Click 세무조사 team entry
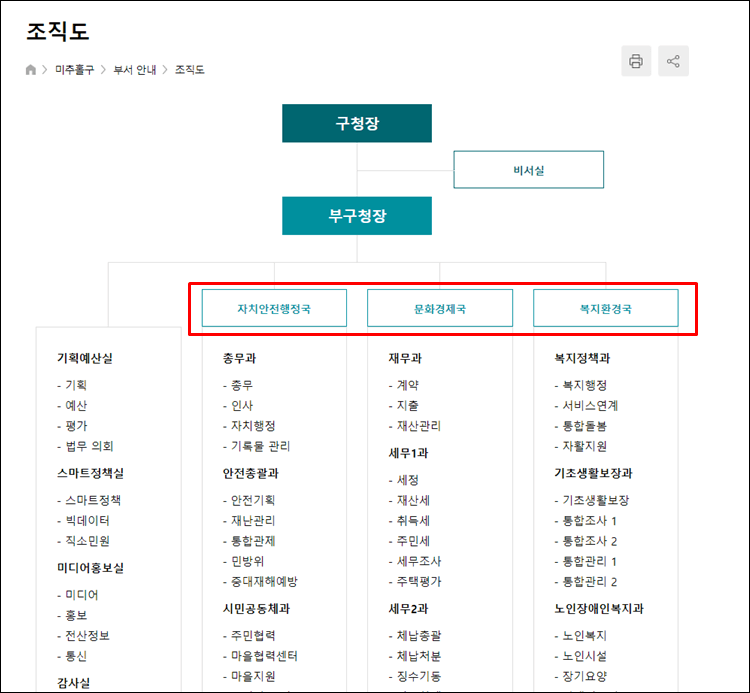 (419, 561)
